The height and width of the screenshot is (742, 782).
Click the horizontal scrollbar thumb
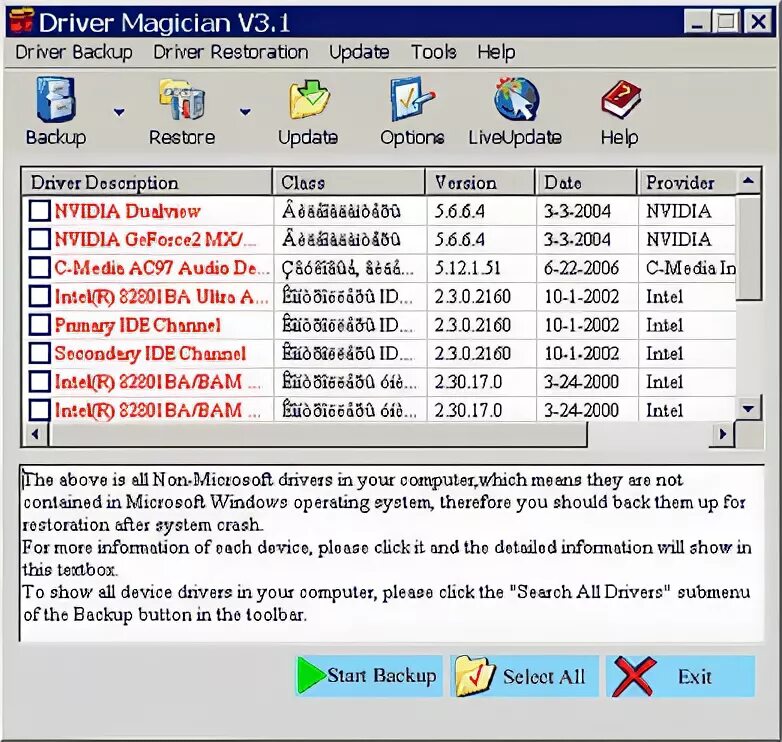[318, 434]
